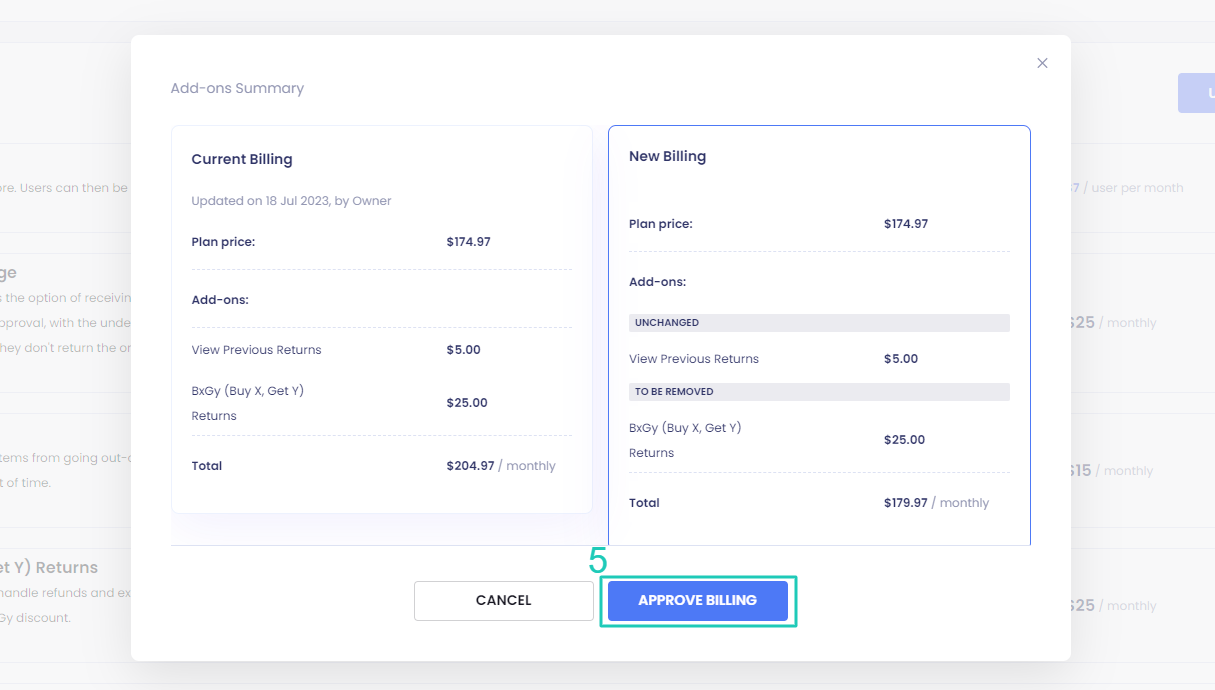Cancel the billing change
The height and width of the screenshot is (690, 1215).
(x=503, y=601)
